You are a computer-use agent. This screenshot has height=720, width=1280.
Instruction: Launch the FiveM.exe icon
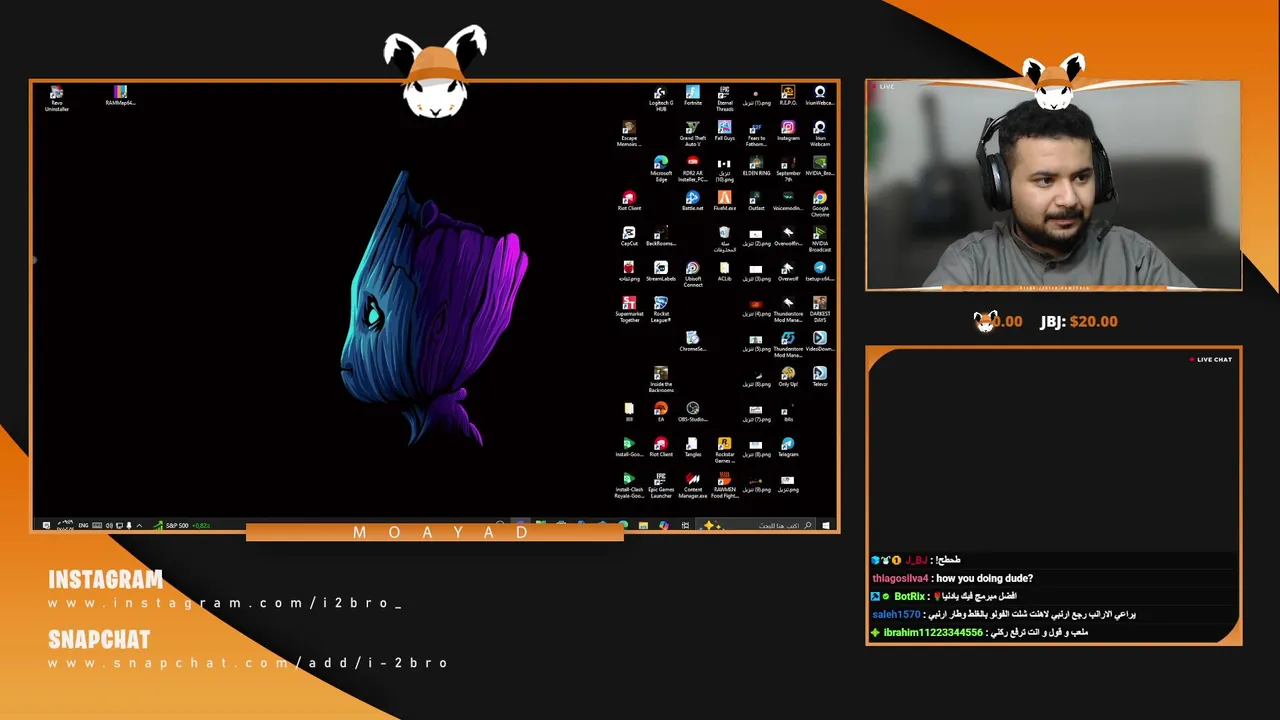pos(725,201)
